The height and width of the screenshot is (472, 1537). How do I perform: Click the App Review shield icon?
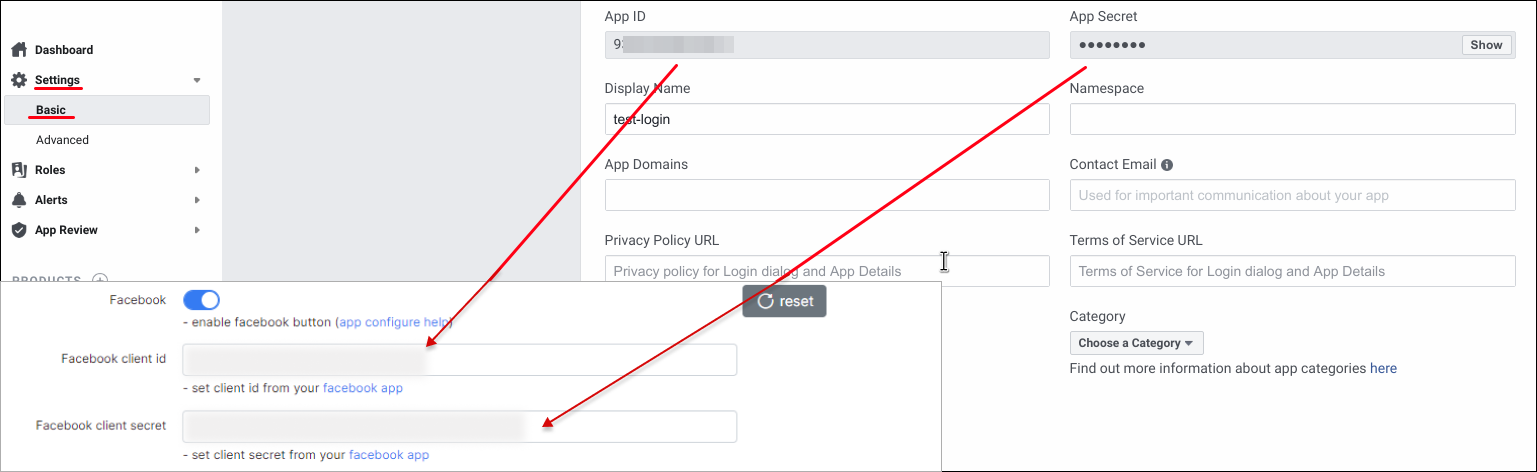pyautogui.click(x=19, y=230)
